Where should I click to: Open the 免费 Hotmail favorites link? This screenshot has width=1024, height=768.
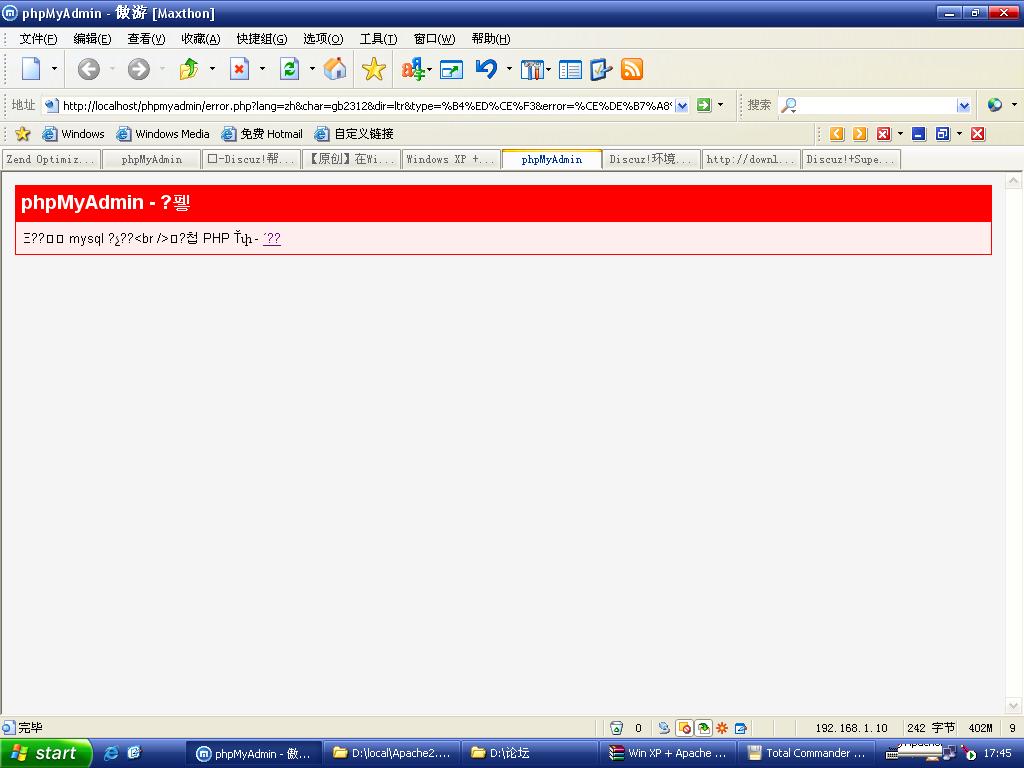262,134
